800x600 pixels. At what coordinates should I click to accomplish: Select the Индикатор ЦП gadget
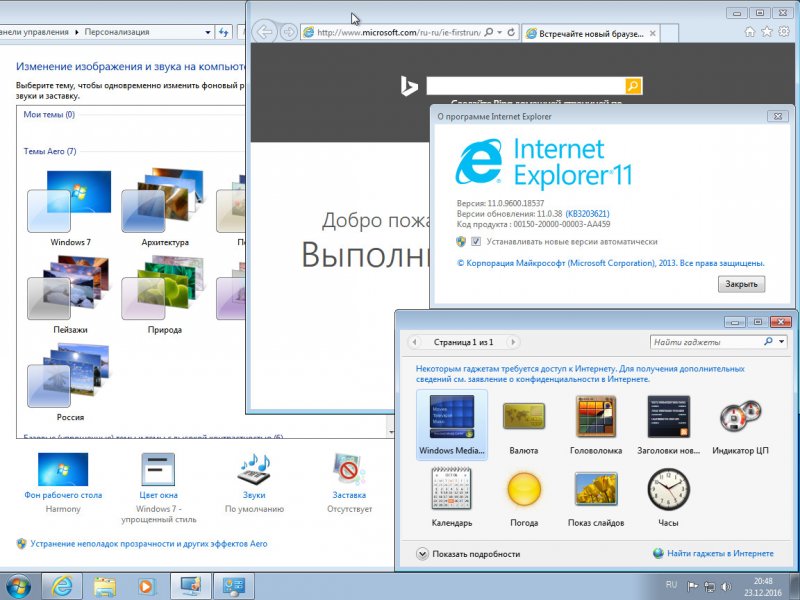coord(740,425)
